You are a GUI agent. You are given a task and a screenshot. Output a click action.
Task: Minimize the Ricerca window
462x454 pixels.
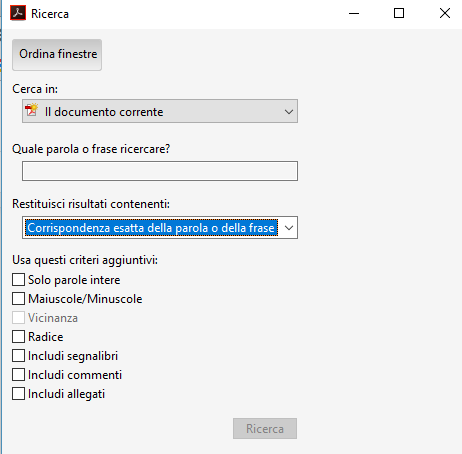[x=354, y=14]
